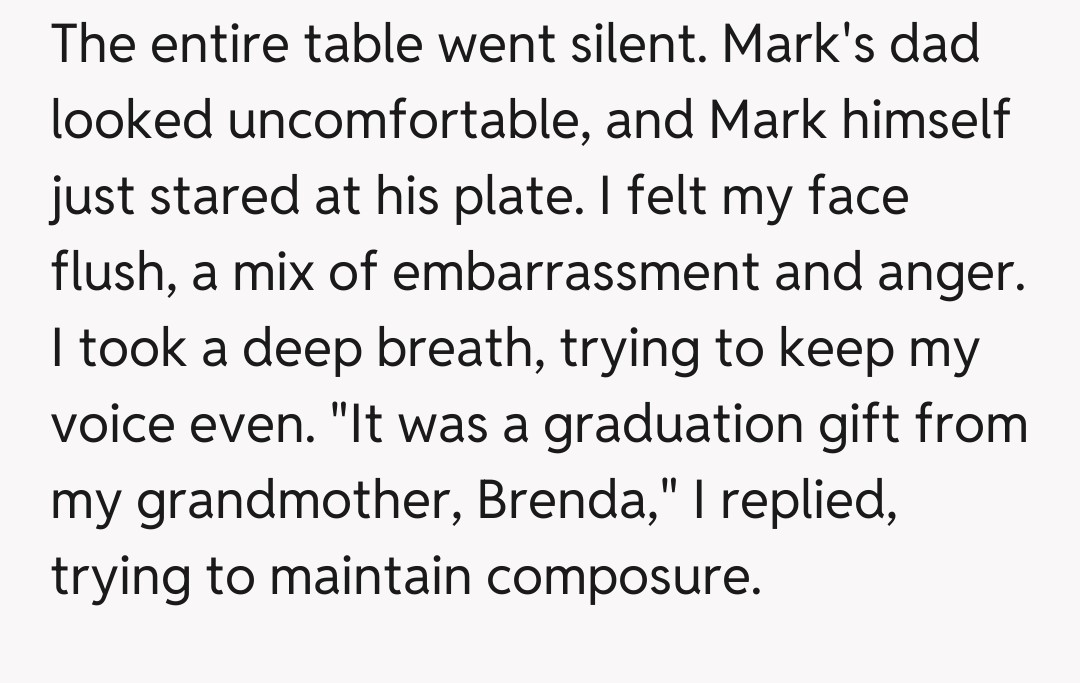This screenshot has width=1080, height=683.
Task: Click the name "Brenda"
Action: click(563, 501)
